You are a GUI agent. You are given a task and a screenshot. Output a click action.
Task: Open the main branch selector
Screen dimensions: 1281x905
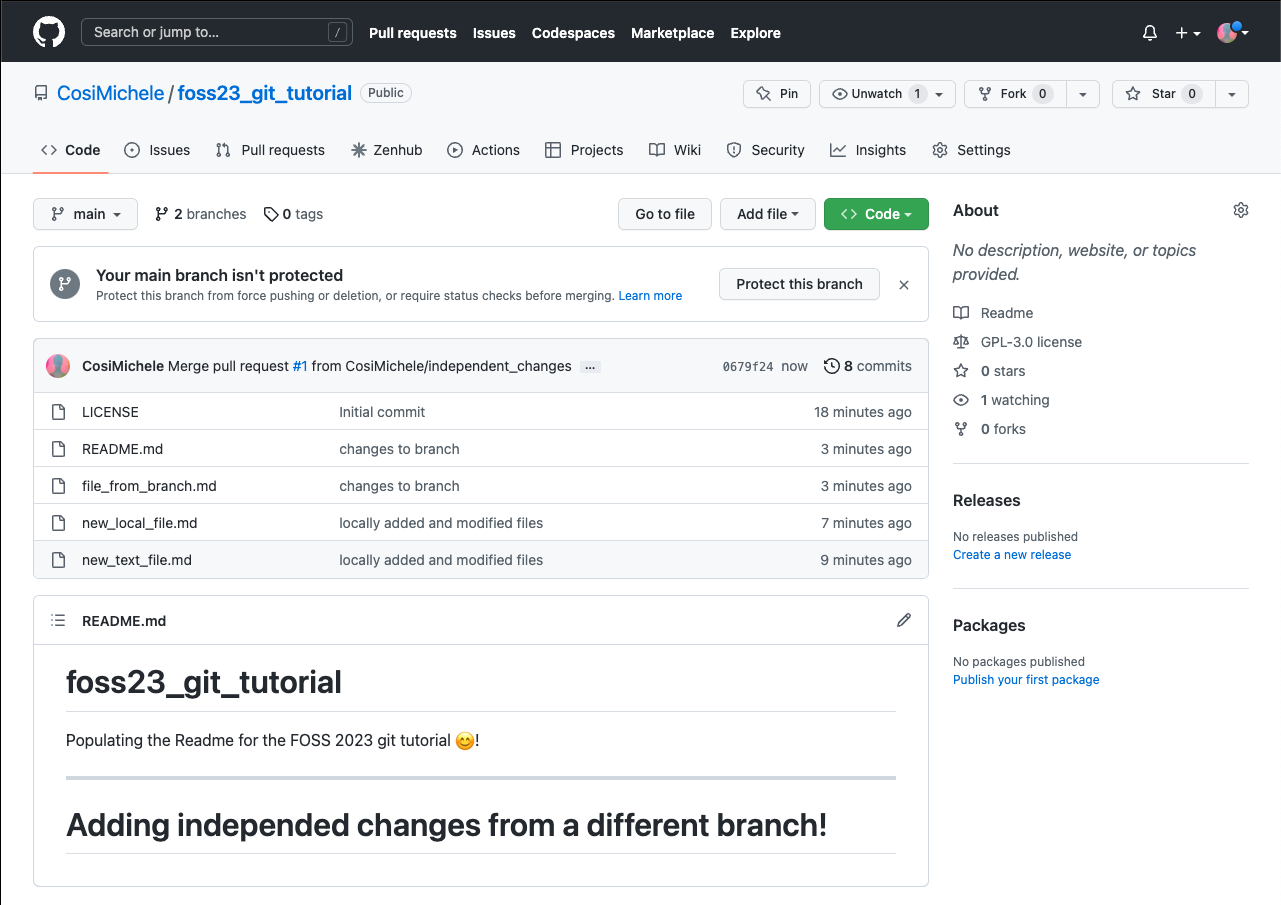[x=85, y=214]
